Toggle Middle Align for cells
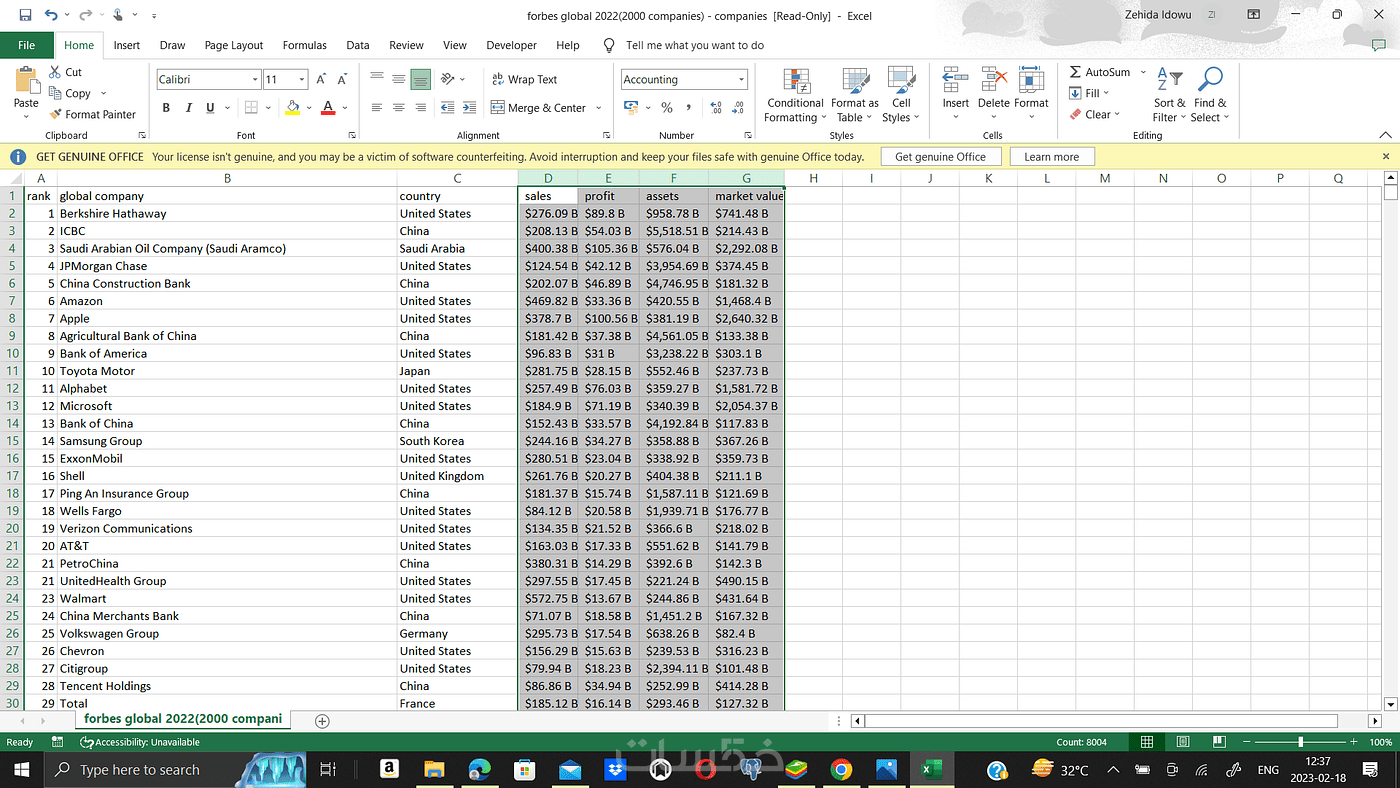The image size is (1400, 788). point(399,79)
